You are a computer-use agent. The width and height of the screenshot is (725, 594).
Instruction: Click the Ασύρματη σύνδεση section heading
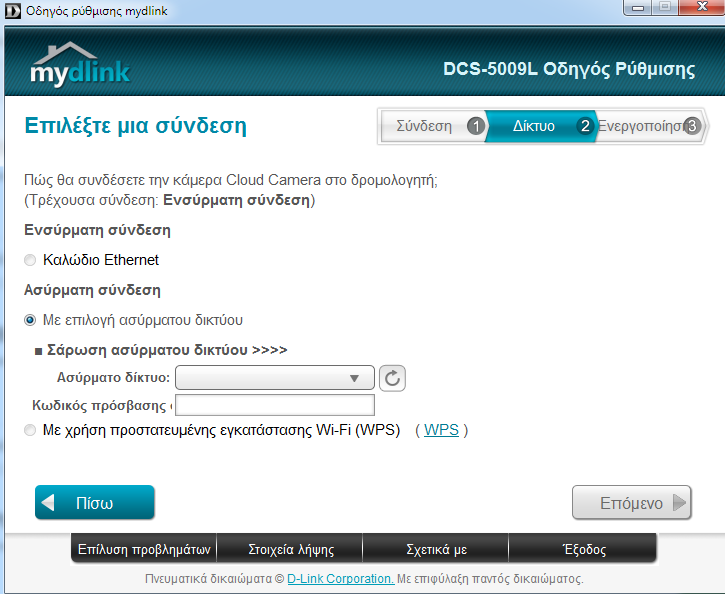pyautogui.click(x=92, y=290)
